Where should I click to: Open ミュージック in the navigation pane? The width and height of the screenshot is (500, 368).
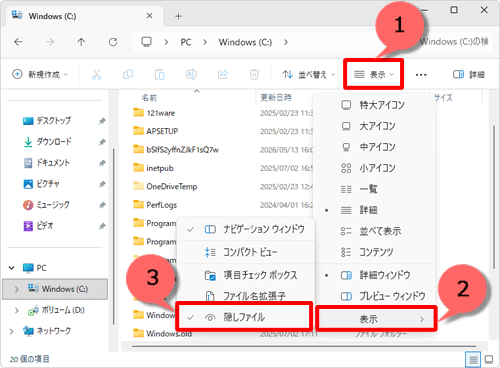(x=53, y=205)
